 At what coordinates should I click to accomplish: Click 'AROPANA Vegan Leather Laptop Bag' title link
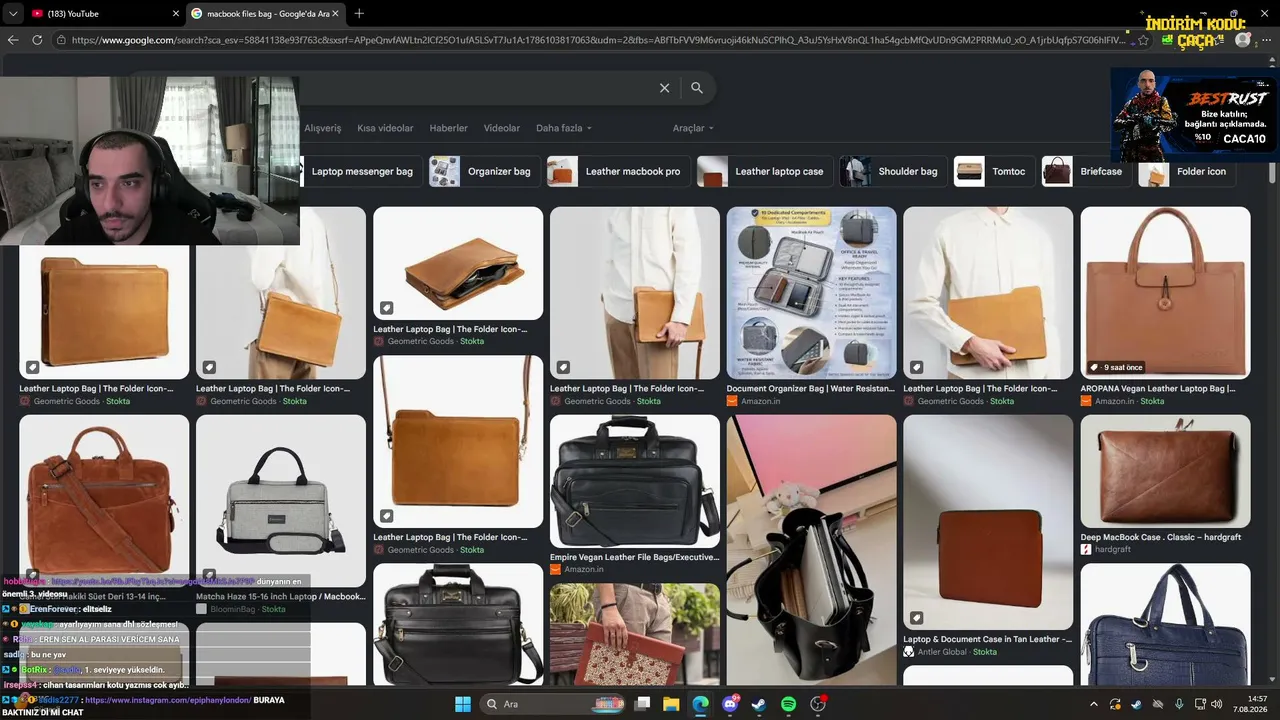pos(1158,388)
